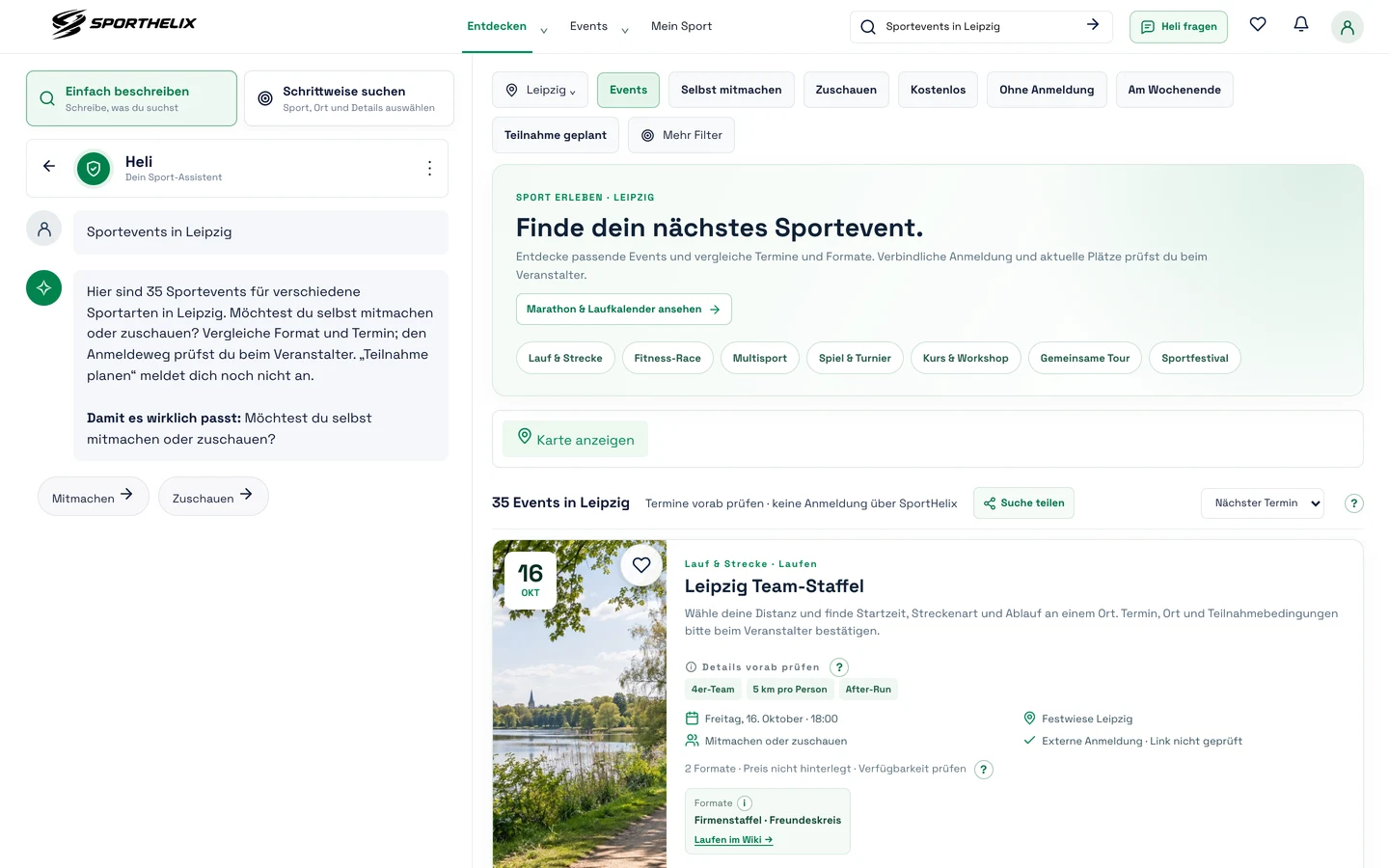Open info icon beside Formate

[x=745, y=803]
